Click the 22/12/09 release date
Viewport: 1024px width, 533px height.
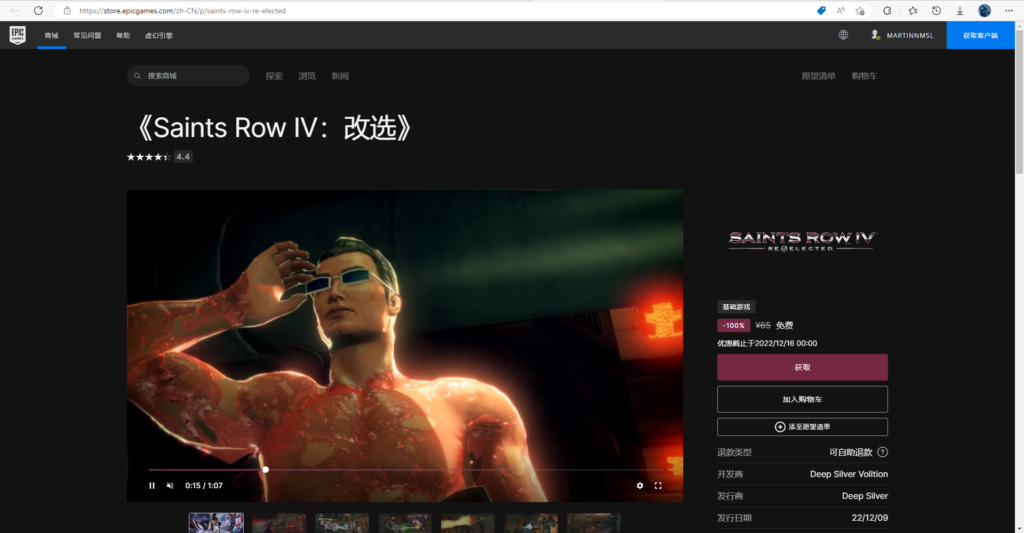[869, 518]
